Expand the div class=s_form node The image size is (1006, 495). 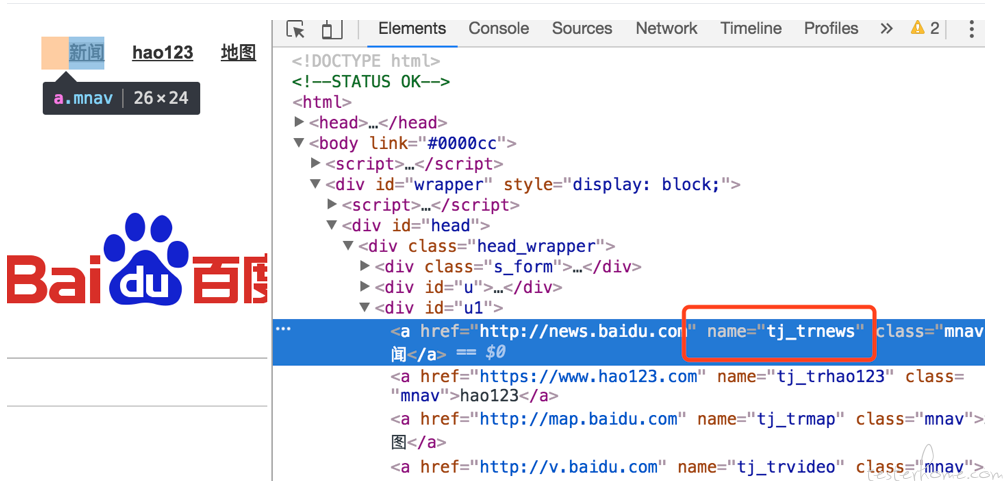tap(365, 265)
